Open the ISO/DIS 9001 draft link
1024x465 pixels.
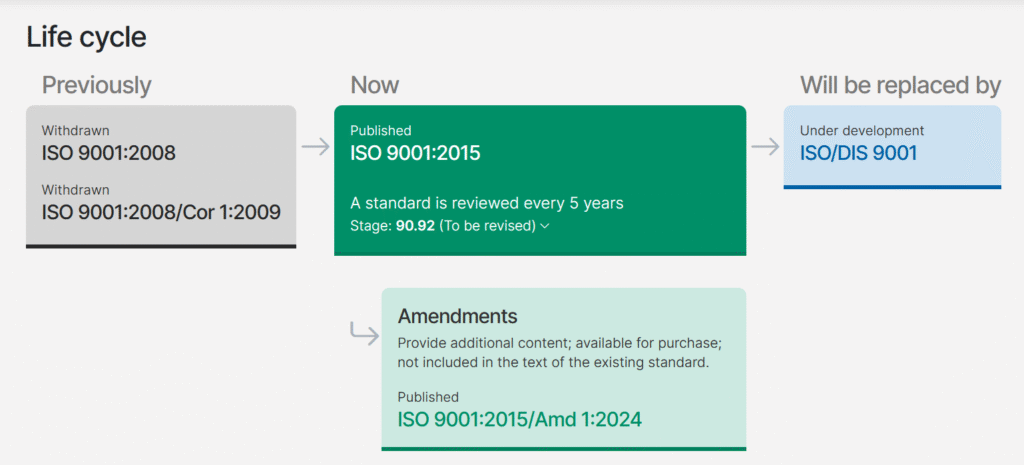858,153
